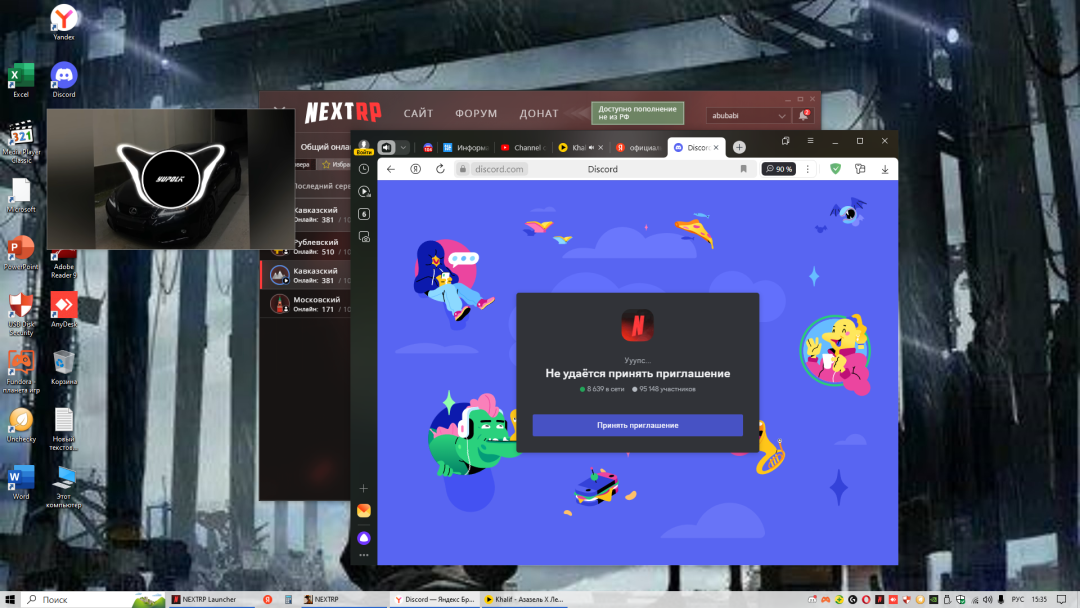
Task: Open ФОРУМ in the NEXTRP launcher
Action: pos(476,113)
